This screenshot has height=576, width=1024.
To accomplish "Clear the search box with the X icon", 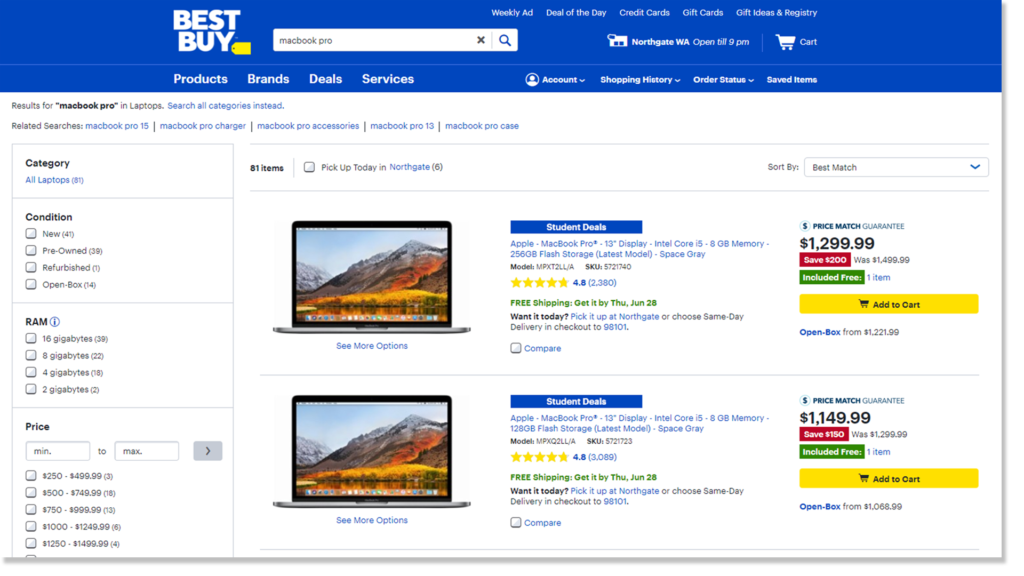I will pyautogui.click(x=481, y=40).
